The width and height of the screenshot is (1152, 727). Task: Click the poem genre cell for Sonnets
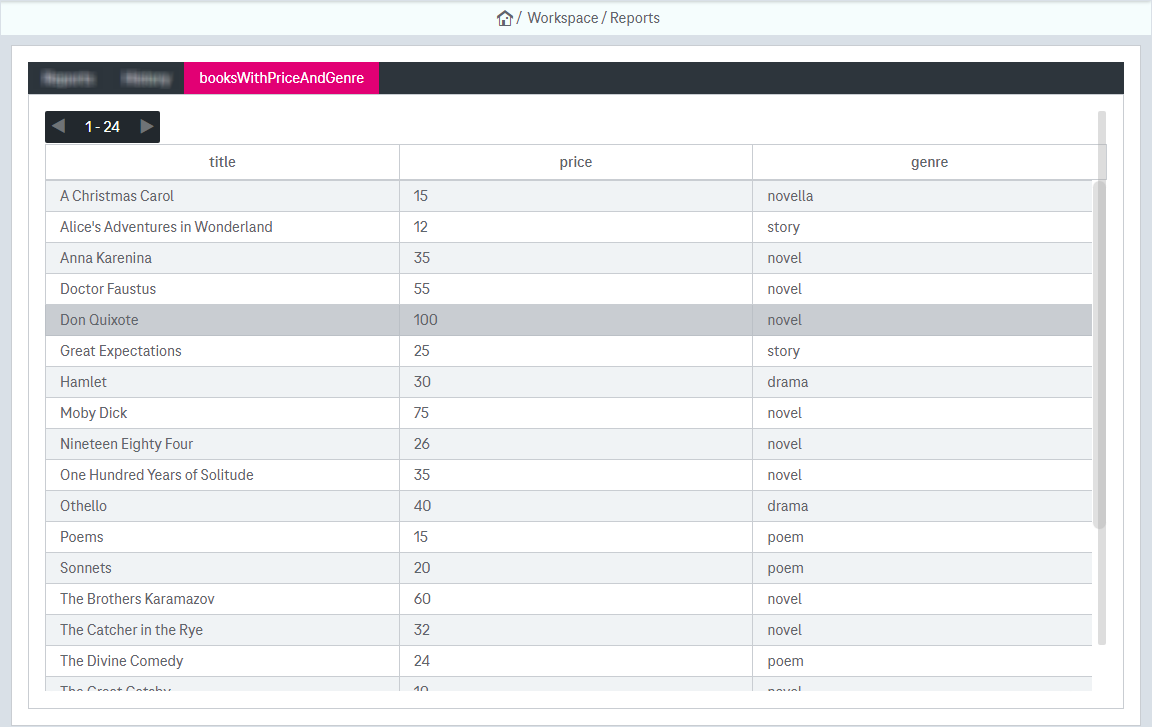tap(785, 568)
